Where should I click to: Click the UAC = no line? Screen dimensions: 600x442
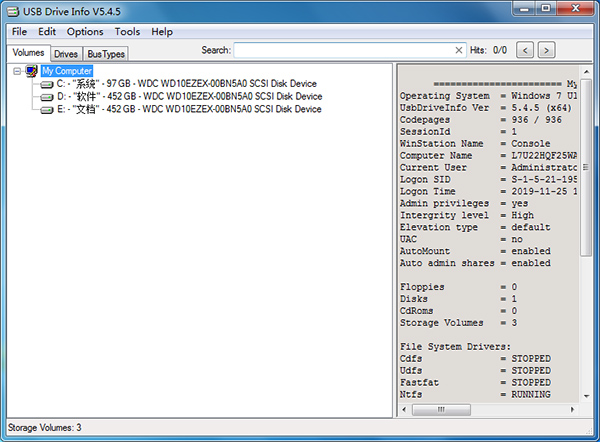(x=461, y=239)
